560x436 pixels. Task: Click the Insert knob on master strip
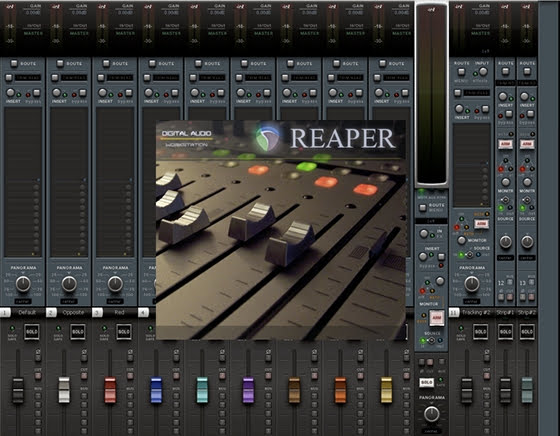[x=423, y=256]
